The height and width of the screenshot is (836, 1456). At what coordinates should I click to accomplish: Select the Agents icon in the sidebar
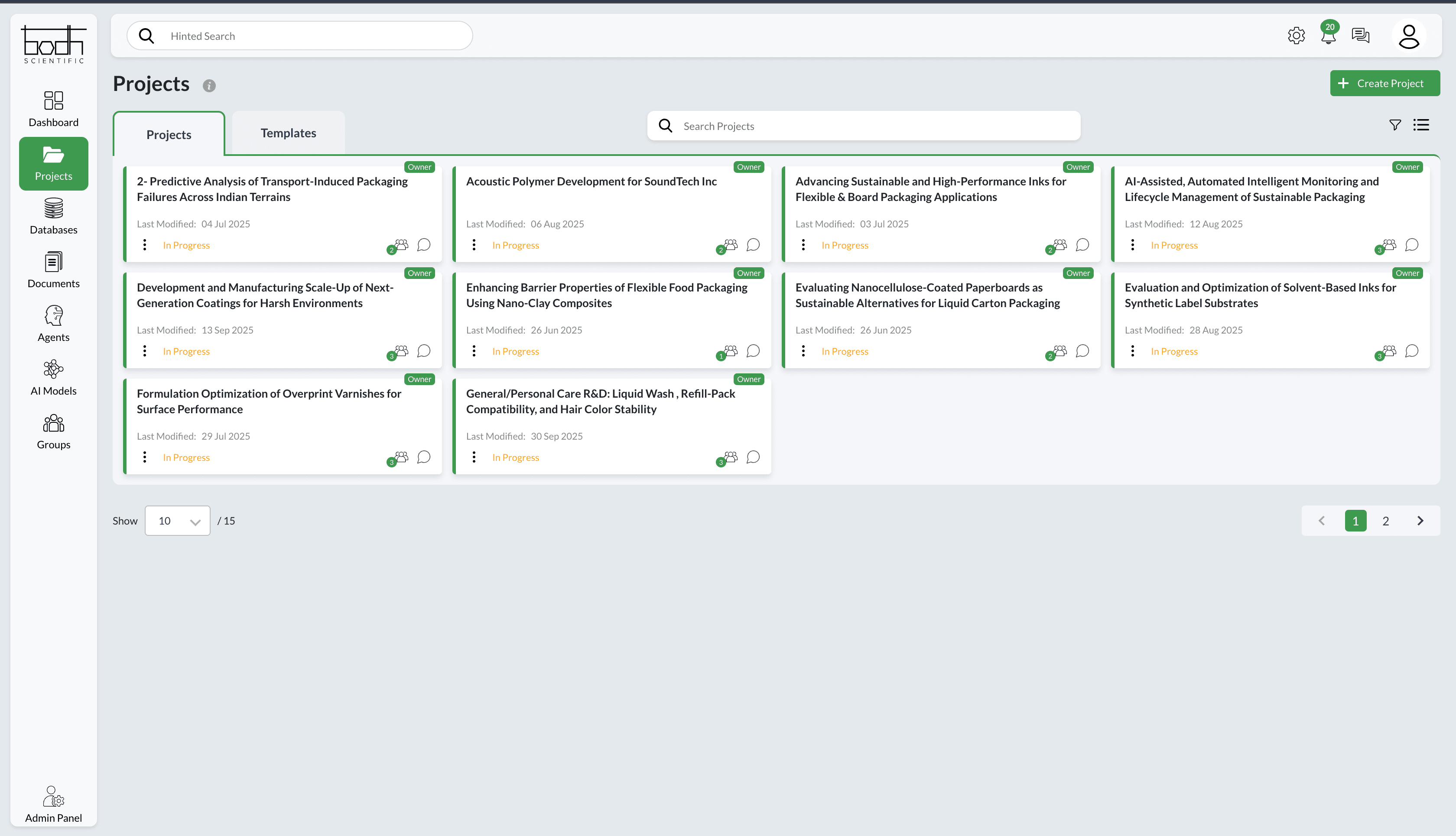pos(53,323)
